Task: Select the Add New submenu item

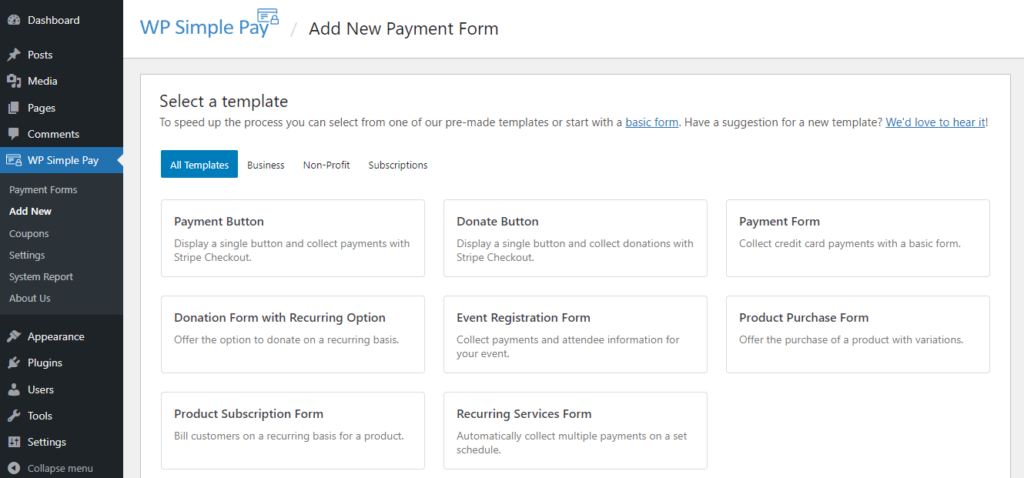Action: [30, 212]
